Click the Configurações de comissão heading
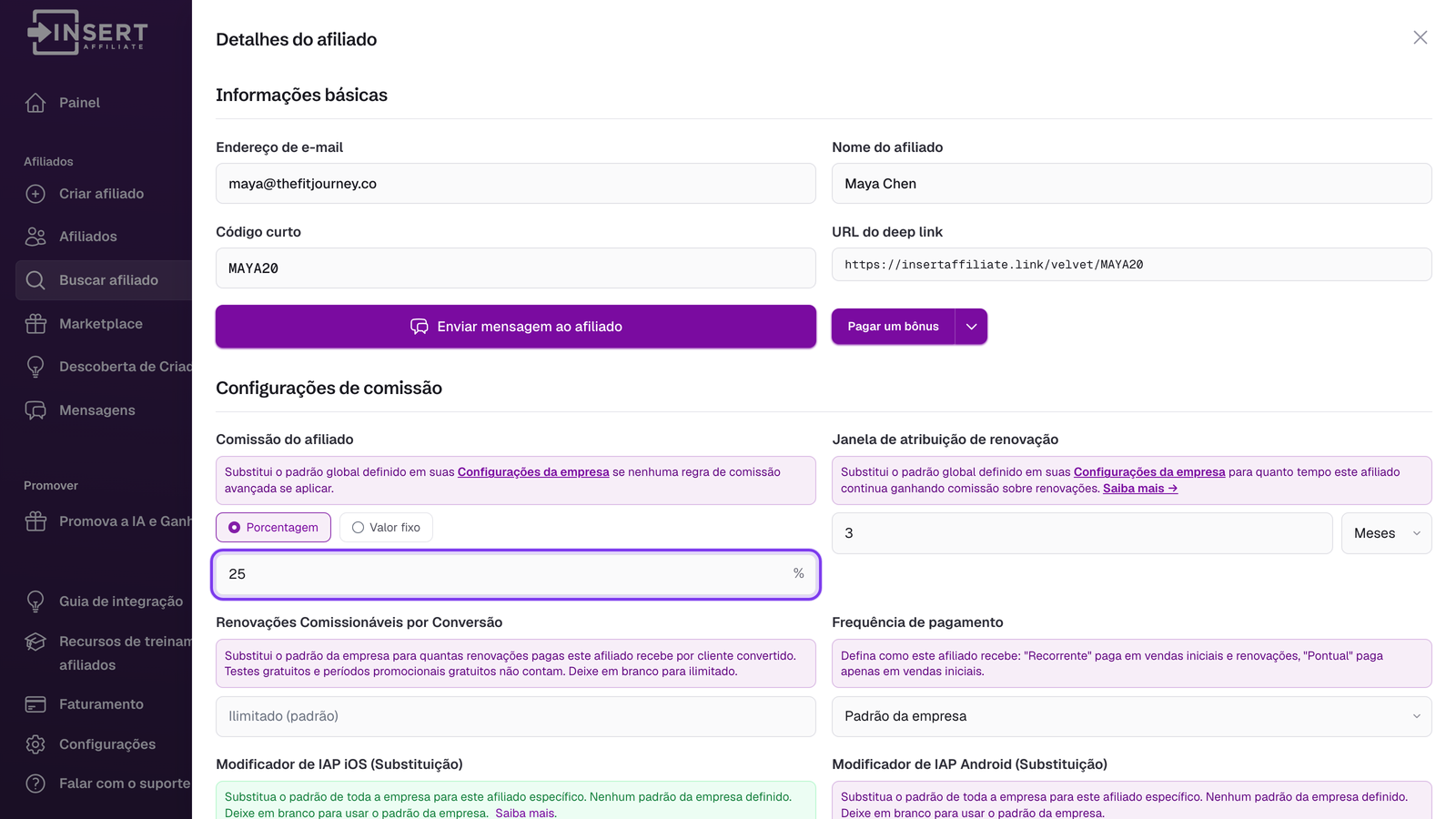This screenshot has height=819, width=1456. point(329,389)
